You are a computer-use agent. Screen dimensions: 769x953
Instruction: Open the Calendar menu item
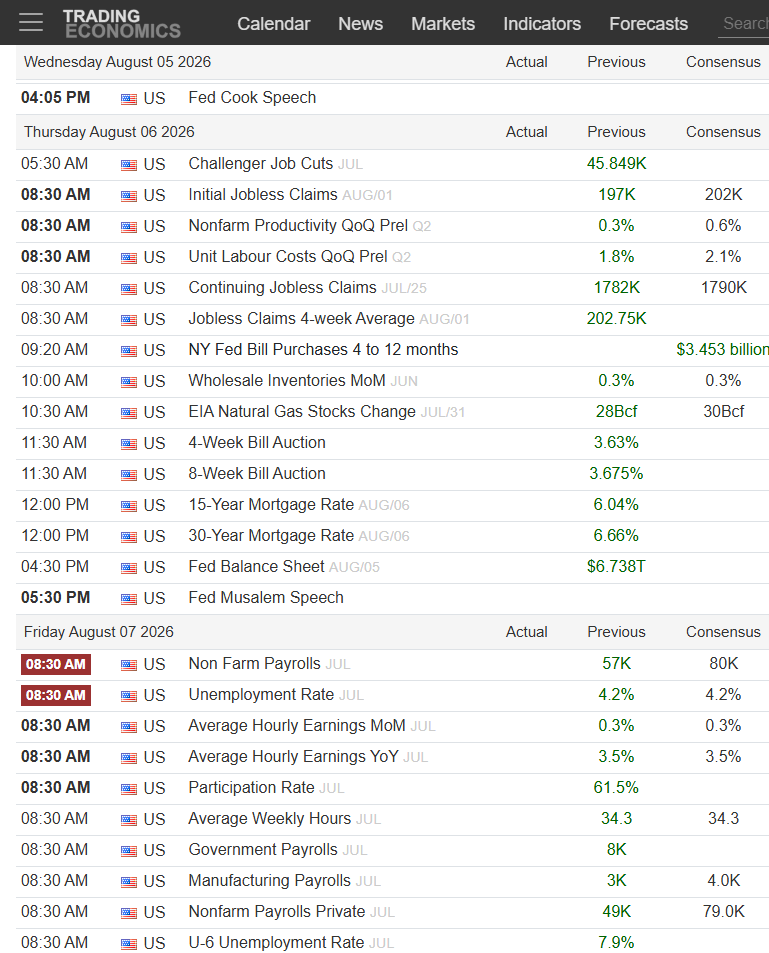(x=274, y=24)
